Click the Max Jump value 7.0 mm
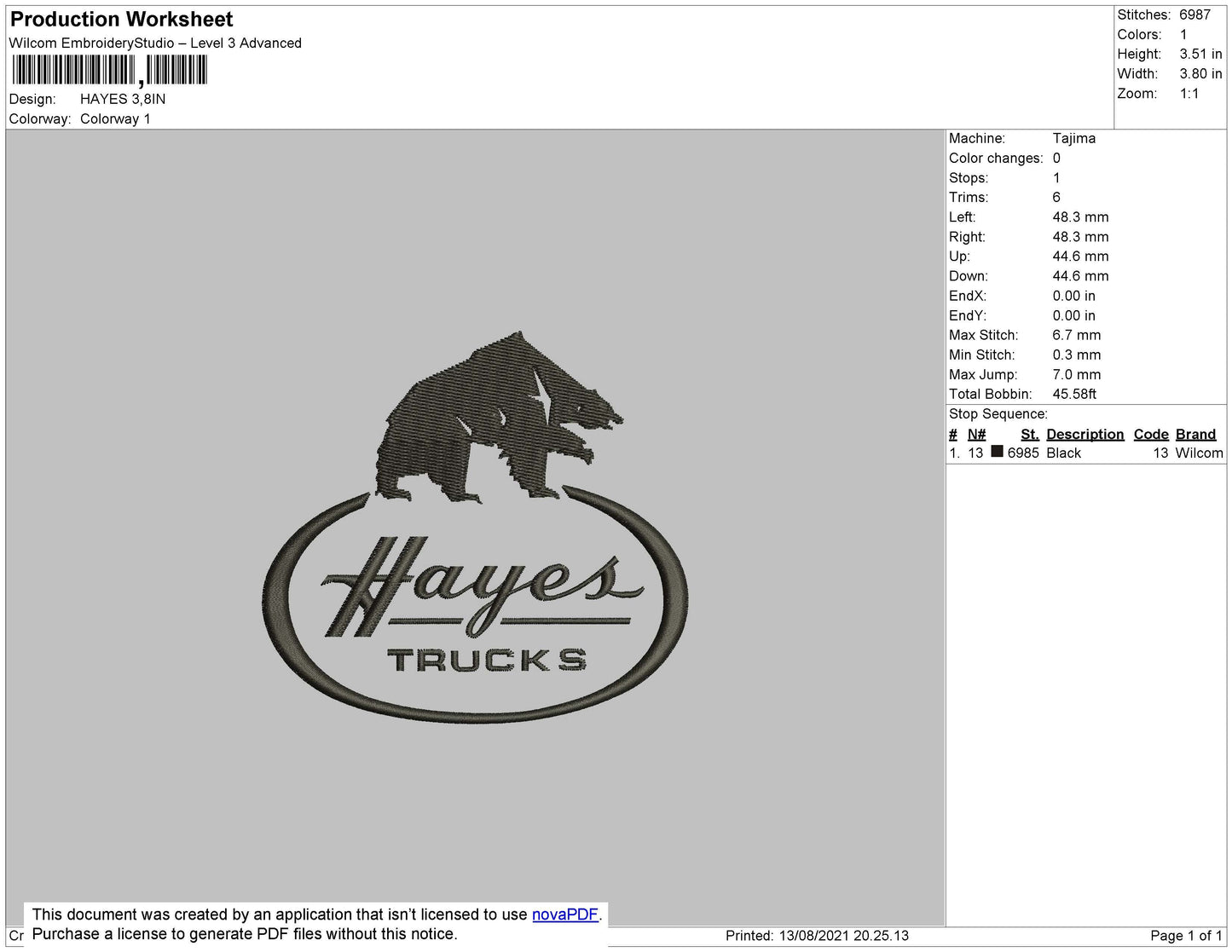 tap(1077, 374)
